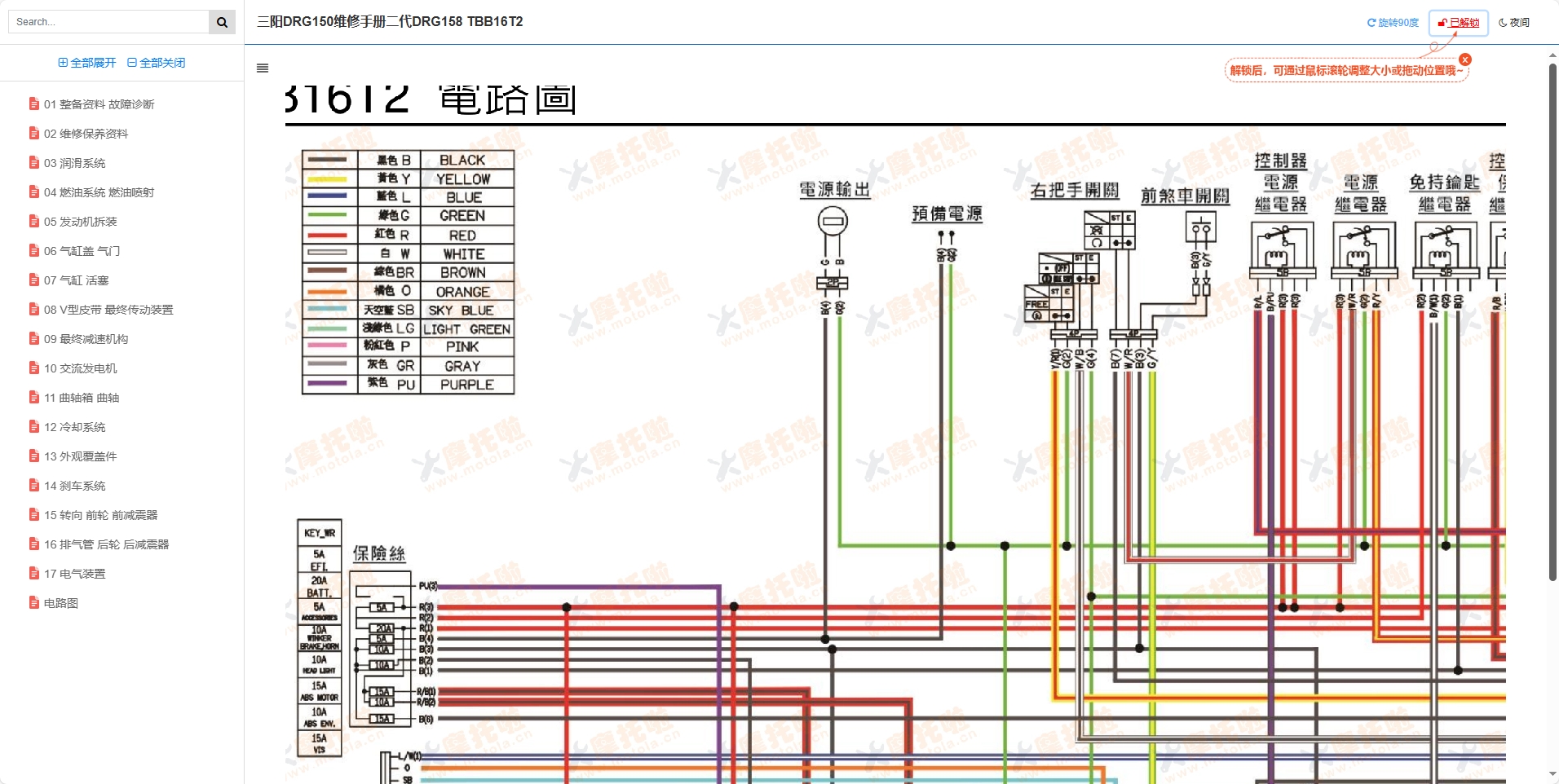Click the PDF icon beside 17 电气装置
The height and width of the screenshot is (784, 1559).
coord(33,574)
